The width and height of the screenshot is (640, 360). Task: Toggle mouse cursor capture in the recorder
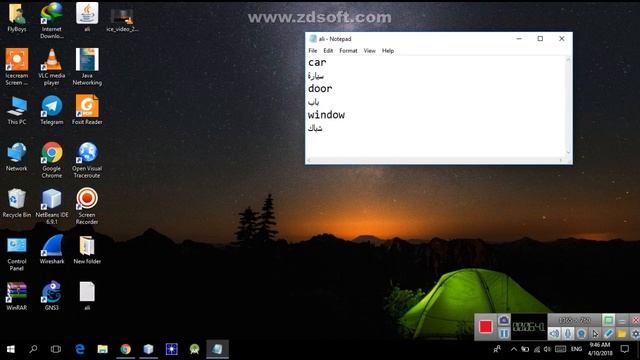595,334
